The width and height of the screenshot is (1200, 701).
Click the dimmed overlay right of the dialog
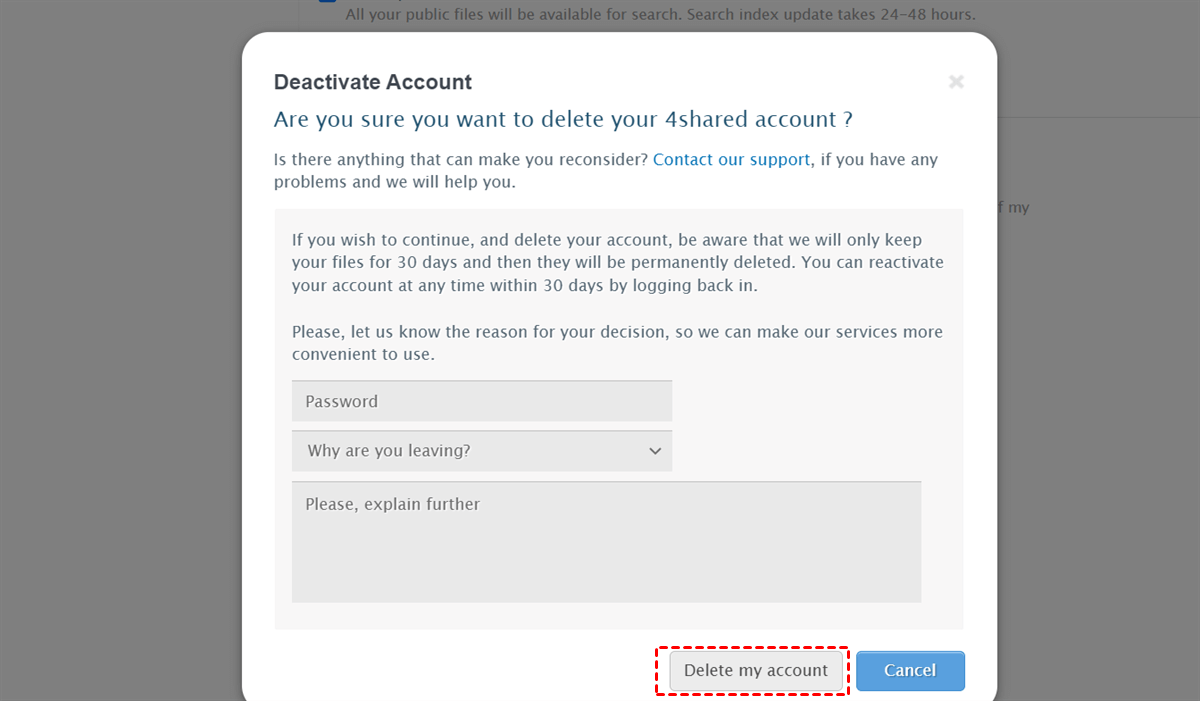1100,400
